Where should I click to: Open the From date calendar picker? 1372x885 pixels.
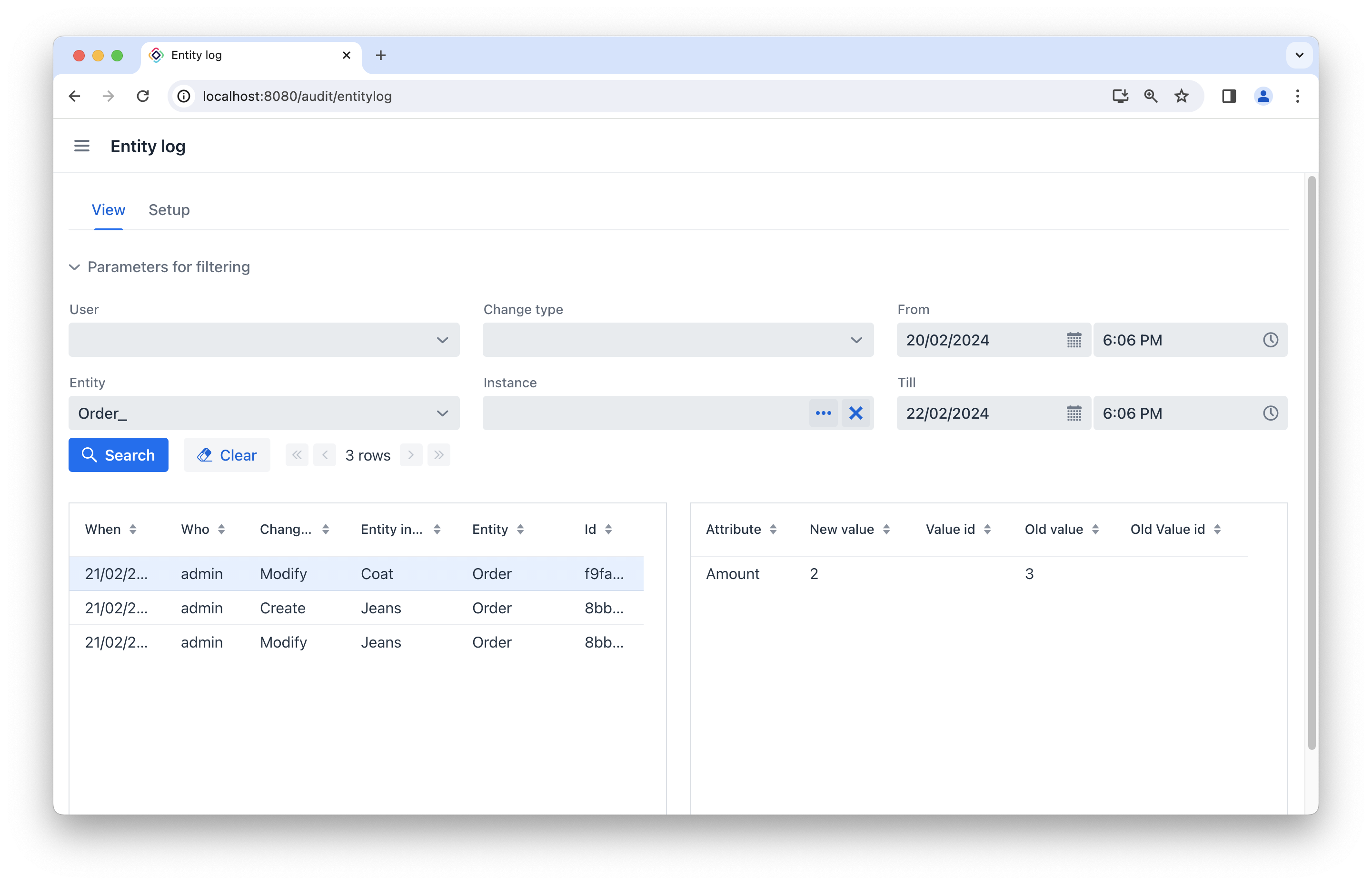(x=1074, y=340)
